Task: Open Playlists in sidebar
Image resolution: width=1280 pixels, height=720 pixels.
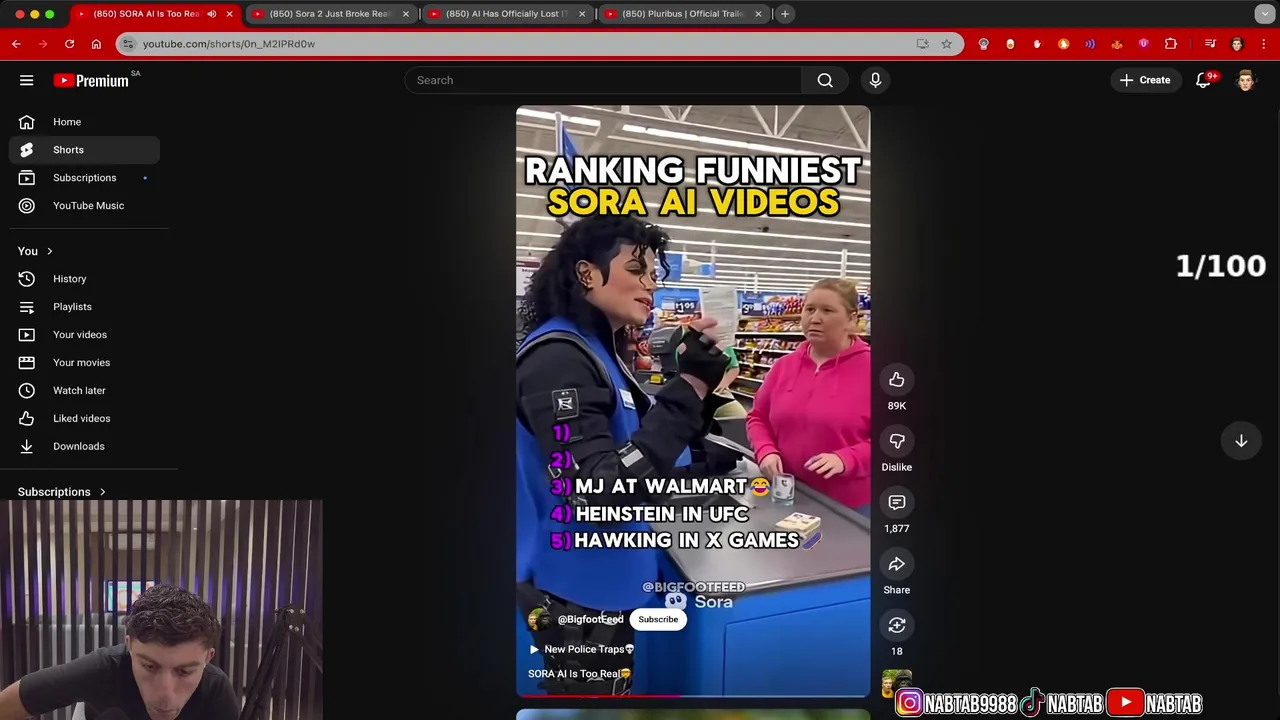Action: coord(85,307)
